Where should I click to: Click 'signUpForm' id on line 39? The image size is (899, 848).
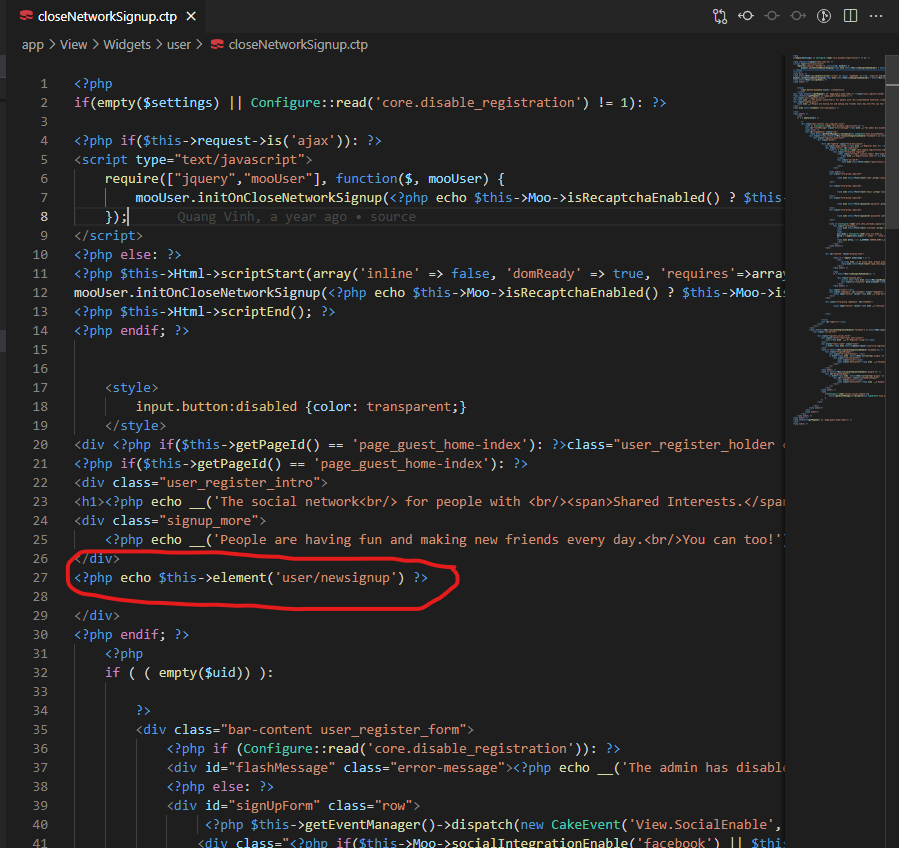pos(274,806)
